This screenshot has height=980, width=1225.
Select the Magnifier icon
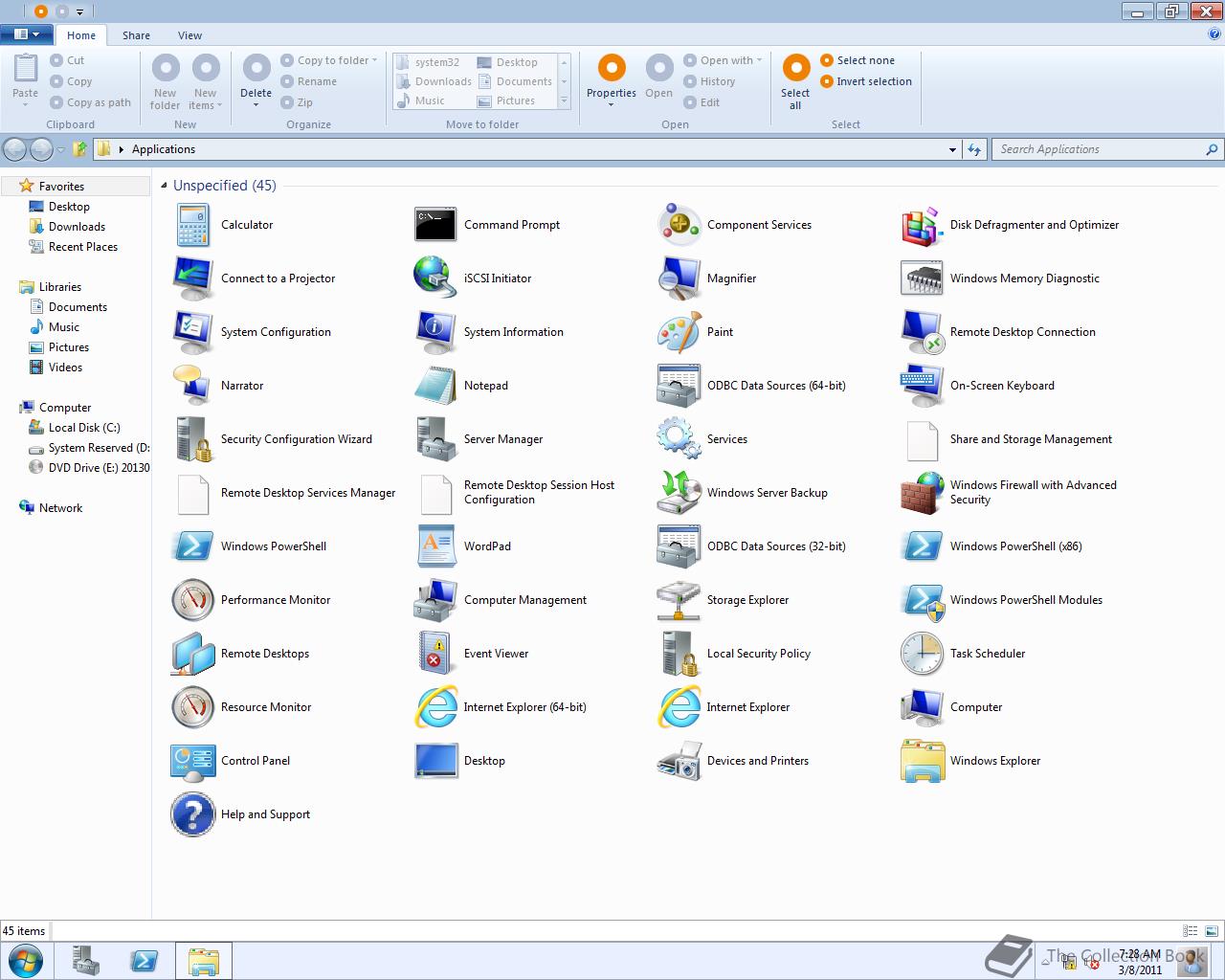(679, 278)
